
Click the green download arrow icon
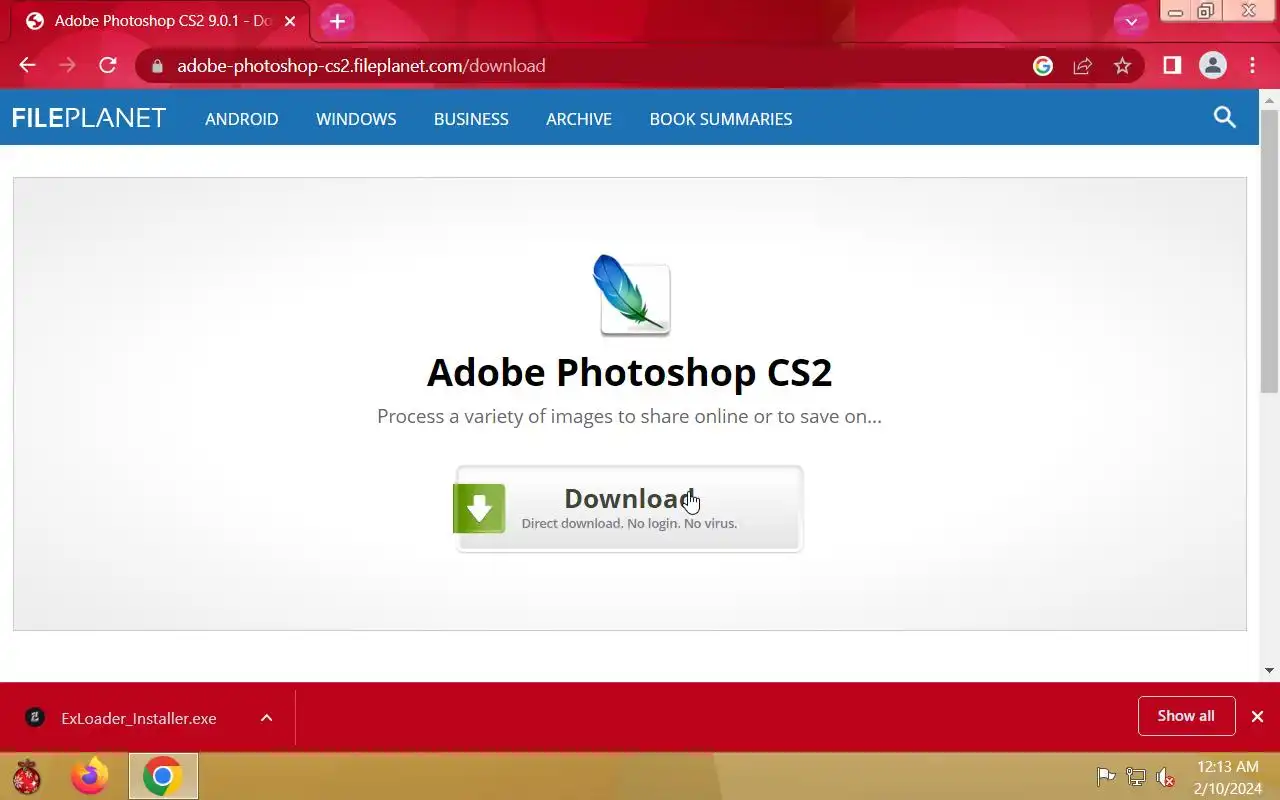coord(479,508)
